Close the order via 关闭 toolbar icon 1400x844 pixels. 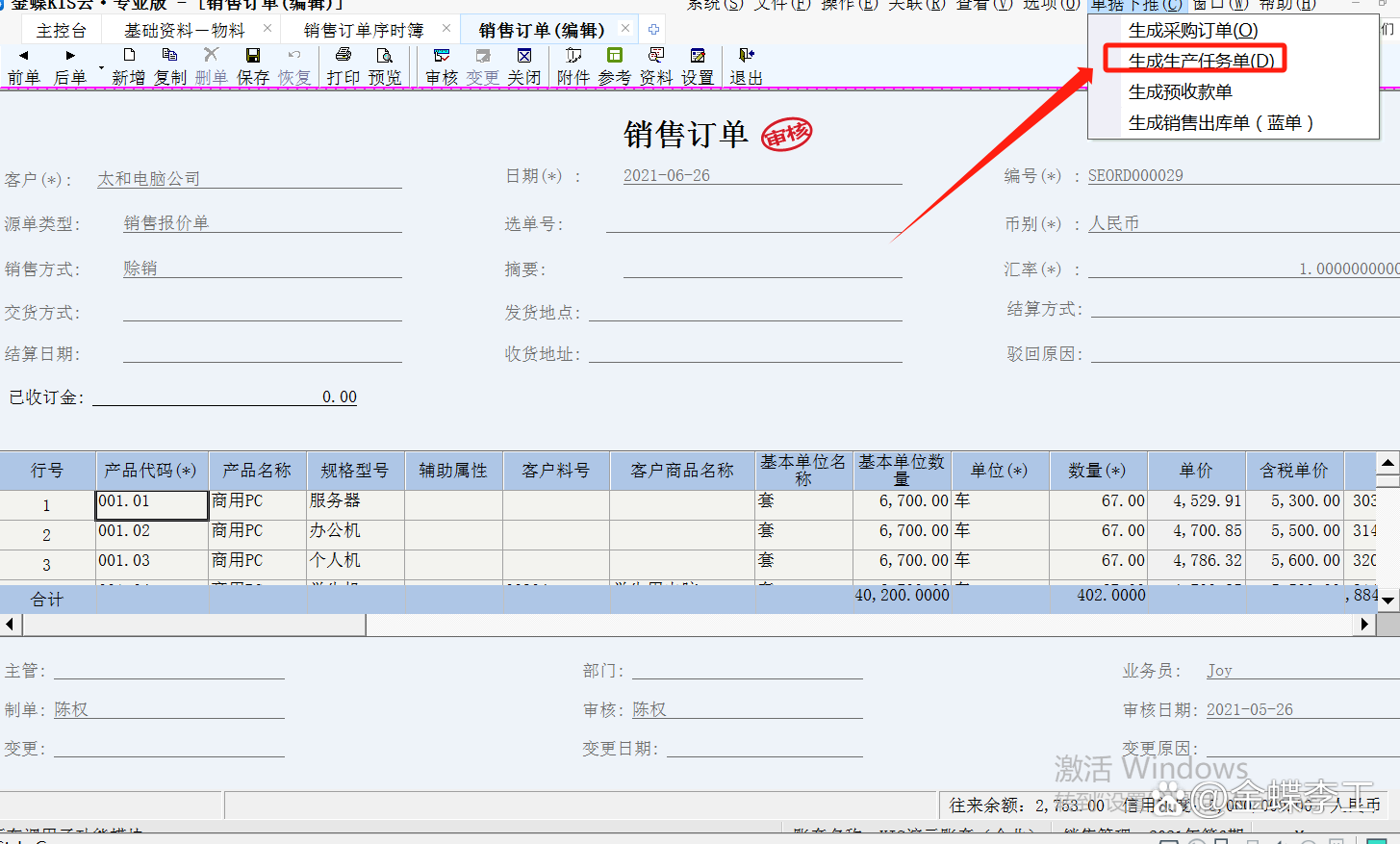[x=524, y=66]
